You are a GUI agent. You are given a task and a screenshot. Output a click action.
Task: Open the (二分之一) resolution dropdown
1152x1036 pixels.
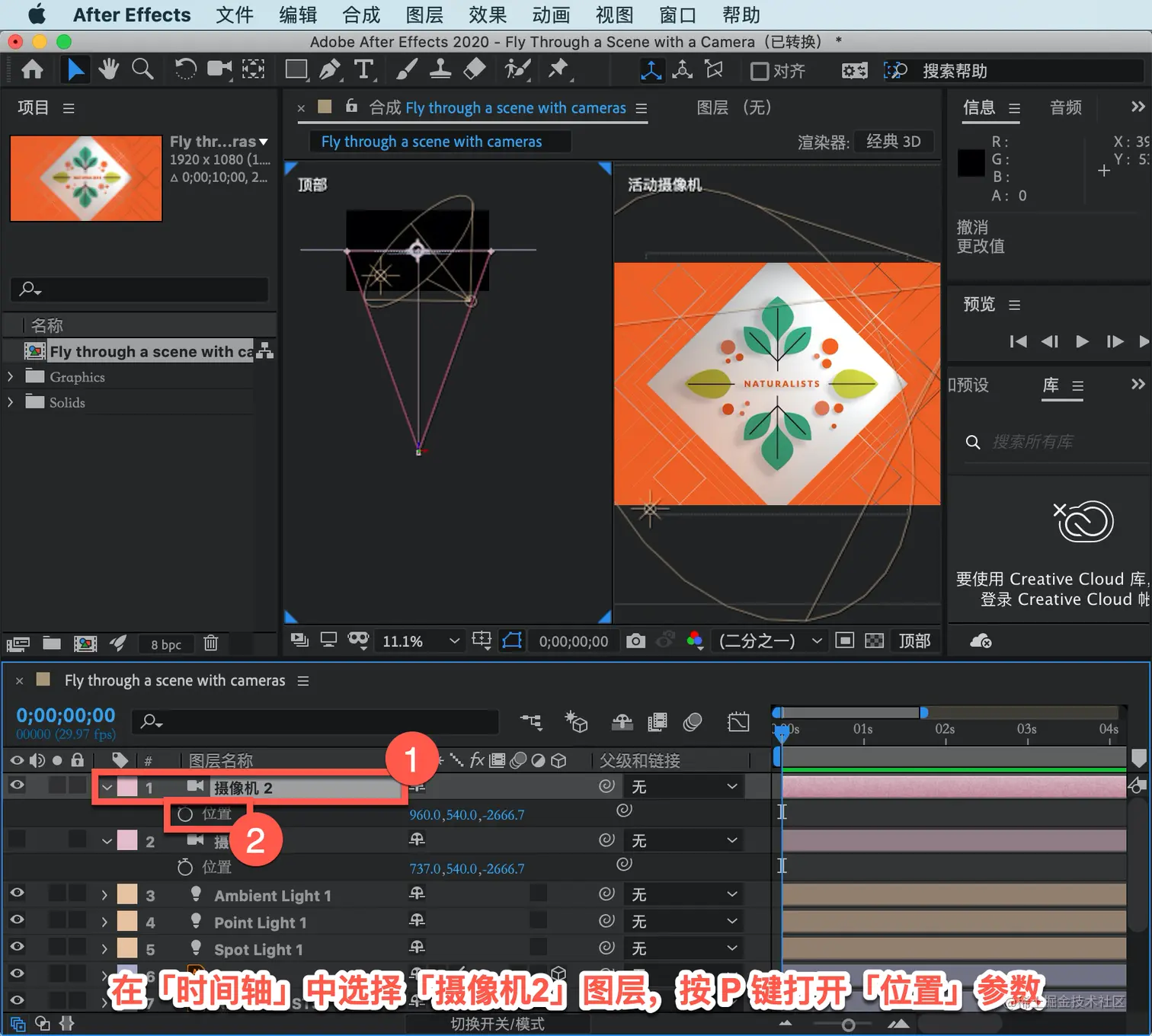(770, 641)
